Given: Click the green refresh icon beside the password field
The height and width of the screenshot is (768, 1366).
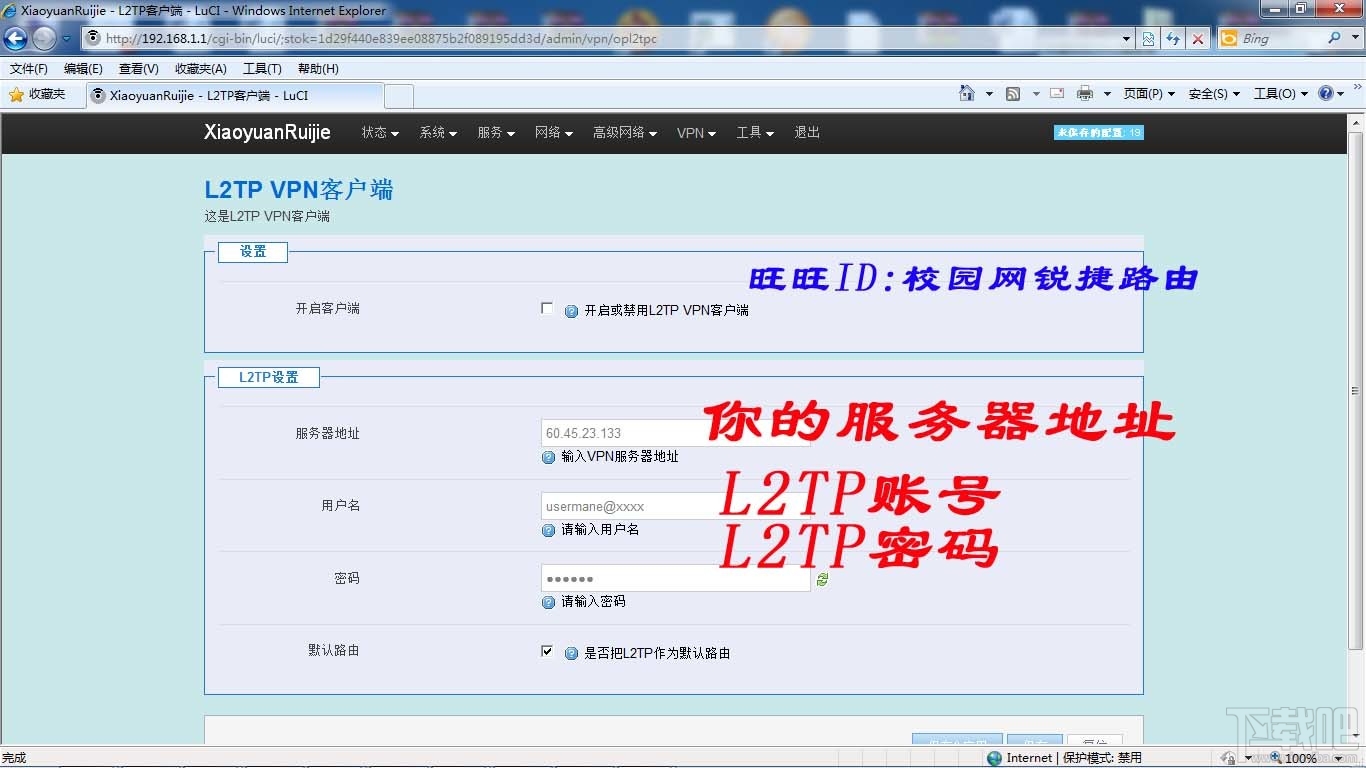Looking at the screenshot, I should pos(822,579).
